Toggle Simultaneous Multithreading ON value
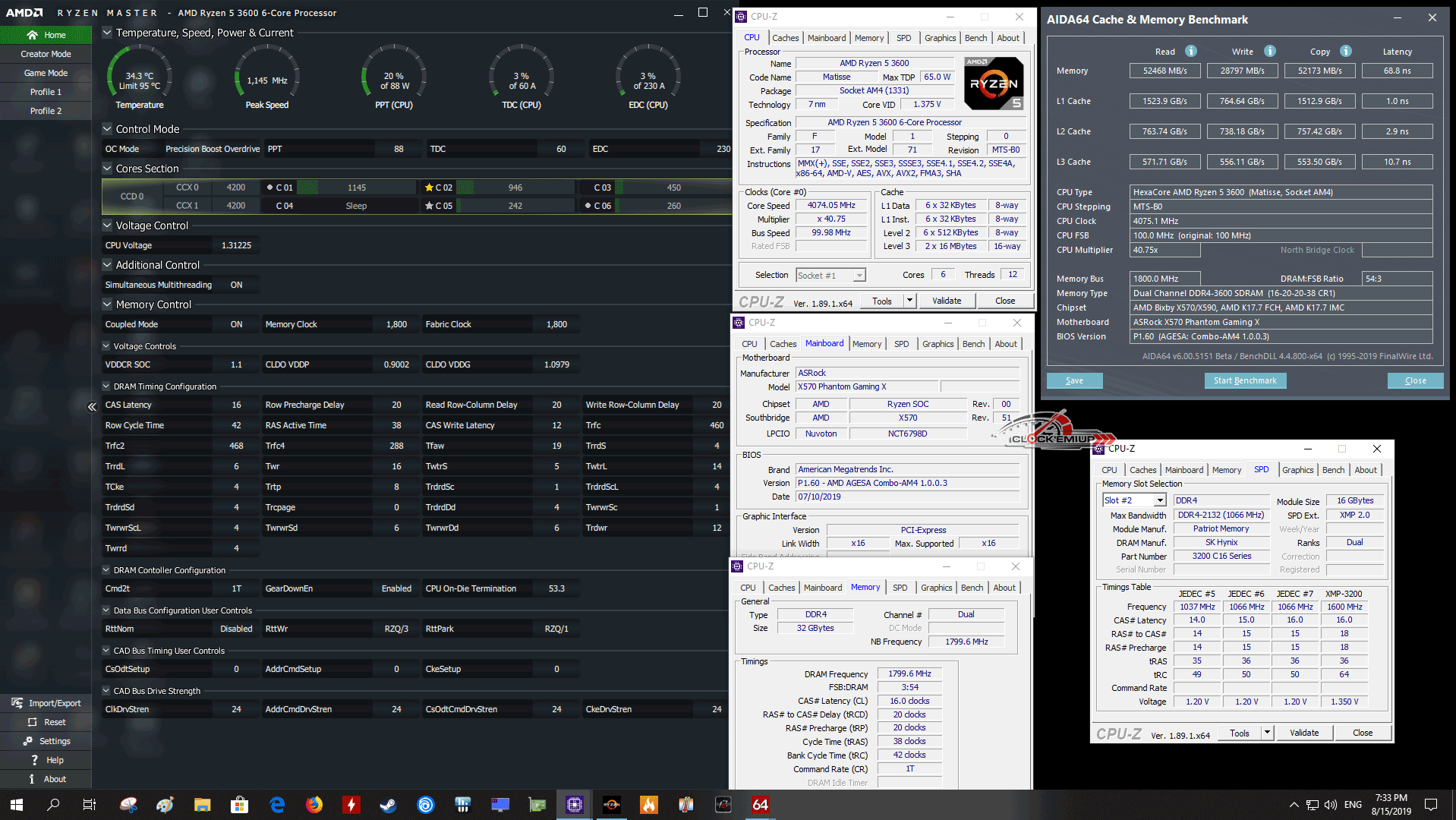1456x820 pixels. [x=236, y=285]
